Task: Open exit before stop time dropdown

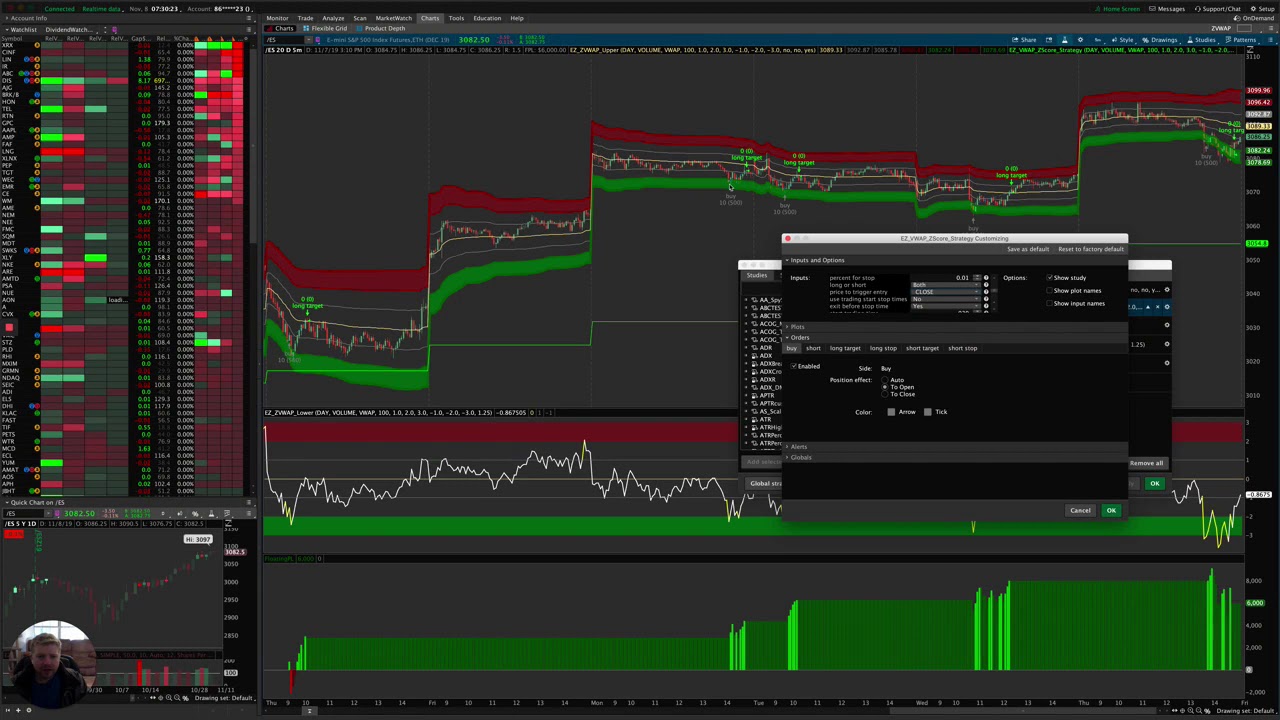Action: pos(944,307)
